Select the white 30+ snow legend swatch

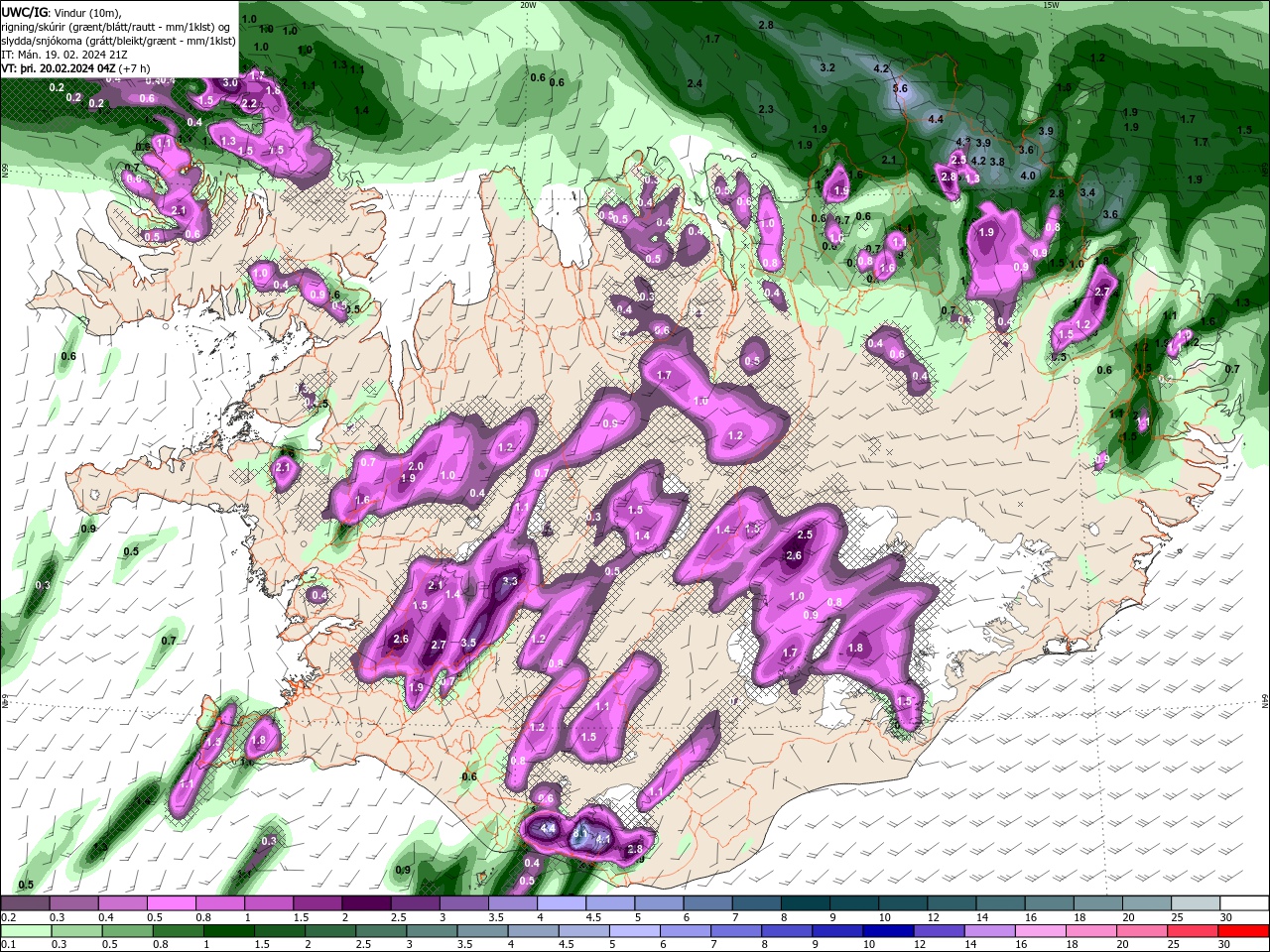1244,904
